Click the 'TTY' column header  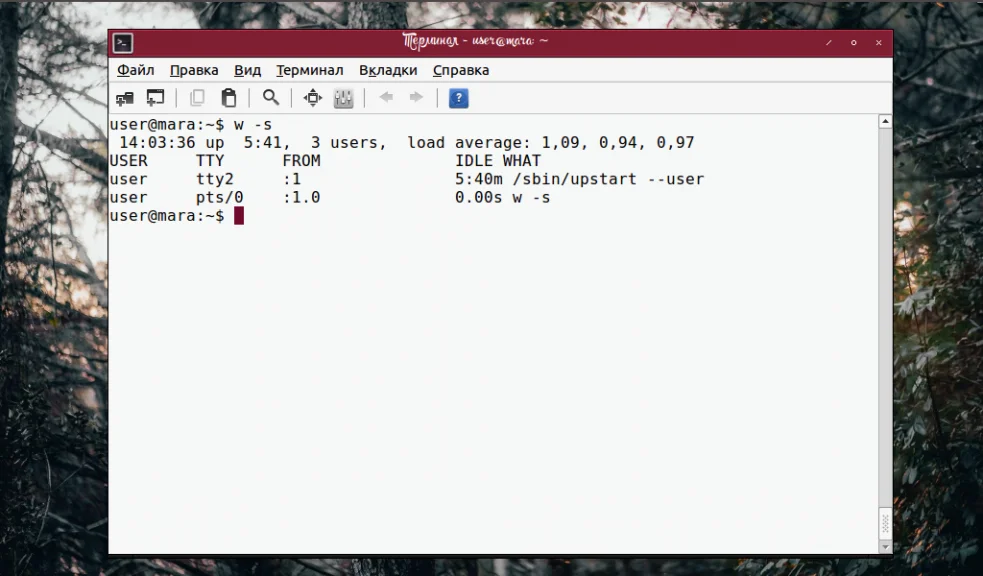(x=209, y=161)
